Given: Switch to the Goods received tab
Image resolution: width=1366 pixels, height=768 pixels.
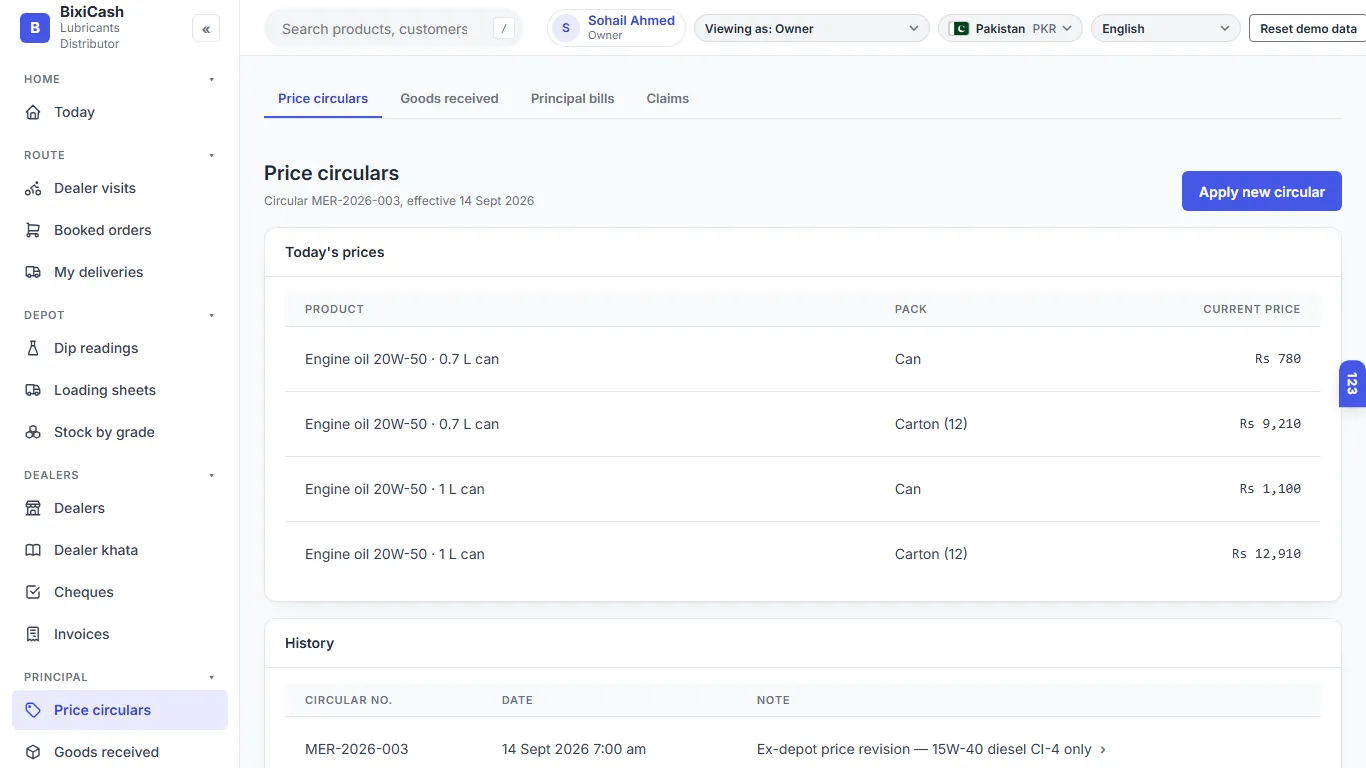Looking at the screenshot, I should click(449, 98).
